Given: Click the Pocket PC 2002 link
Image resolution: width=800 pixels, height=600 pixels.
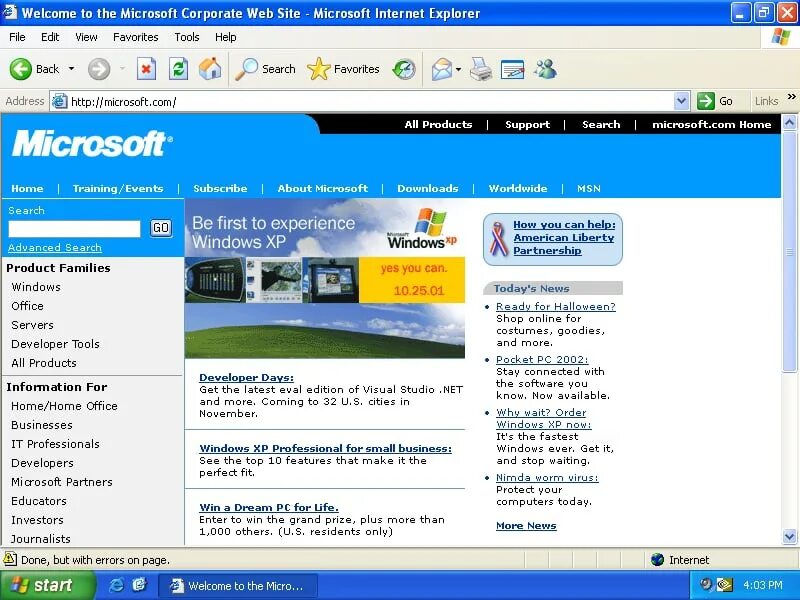Looking at the screenshot, I should pos(542,360).
